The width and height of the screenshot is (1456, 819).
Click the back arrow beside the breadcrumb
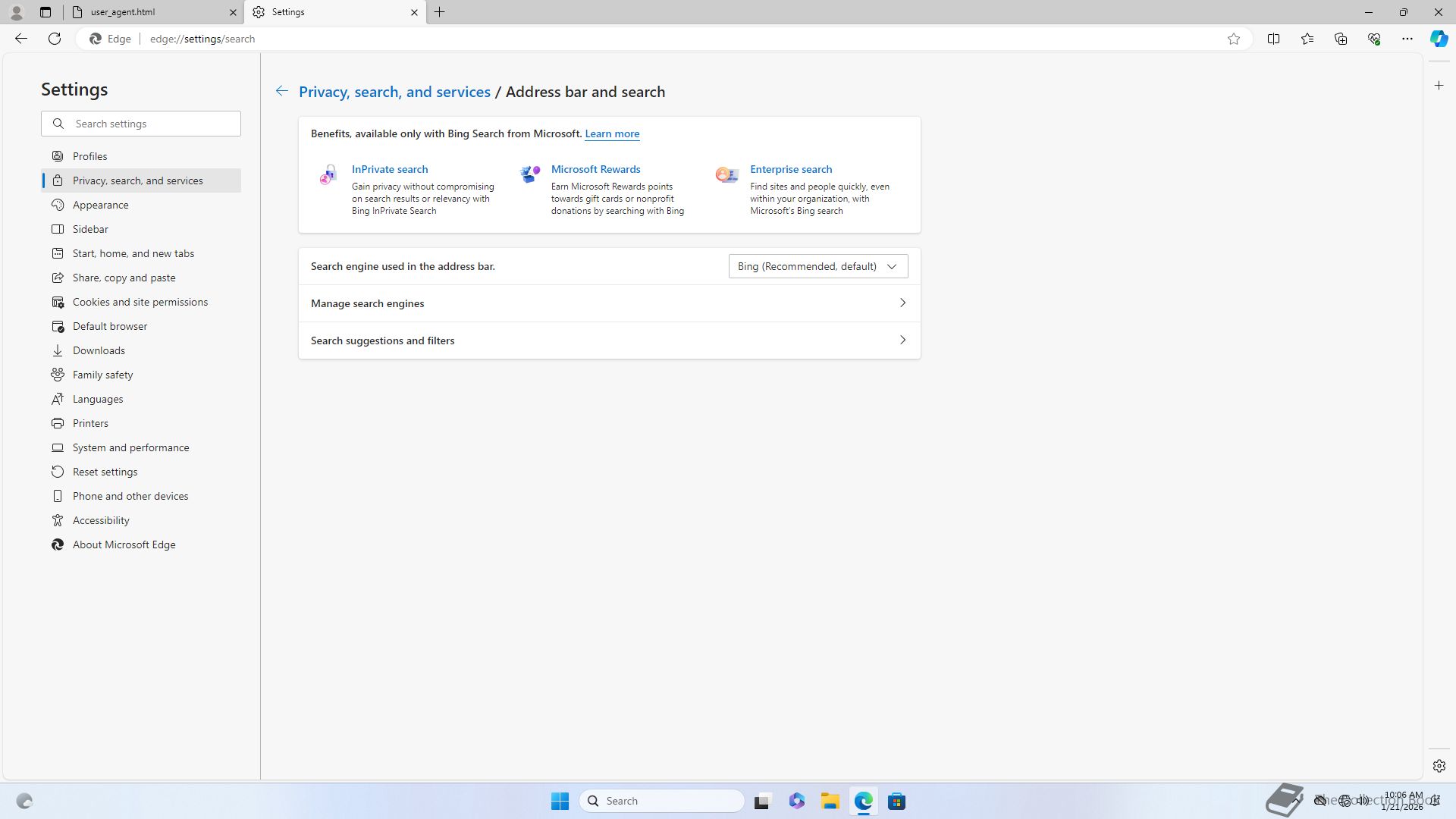[x=281, y=91]
